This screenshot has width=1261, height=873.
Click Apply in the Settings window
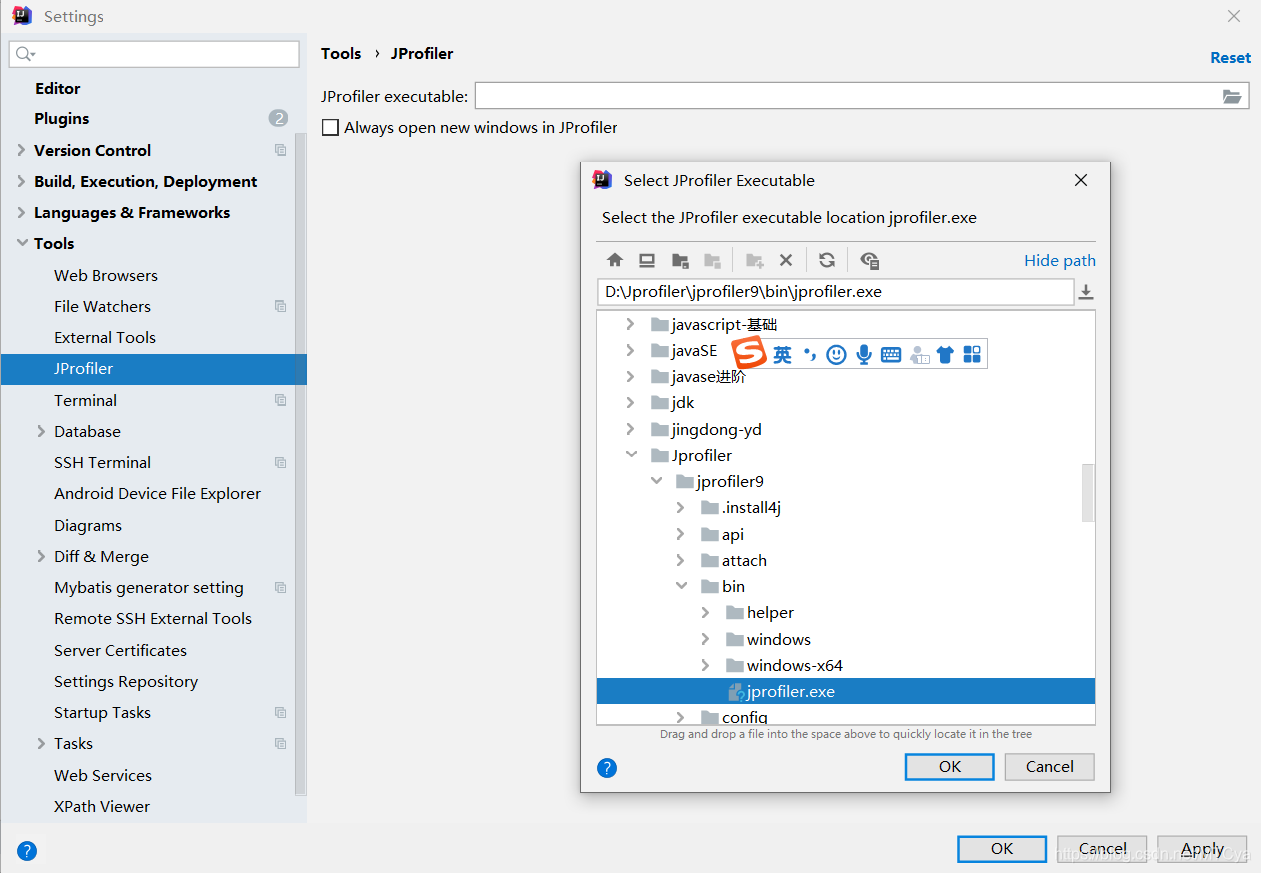pyautogui.click(x=1202, y=849)
